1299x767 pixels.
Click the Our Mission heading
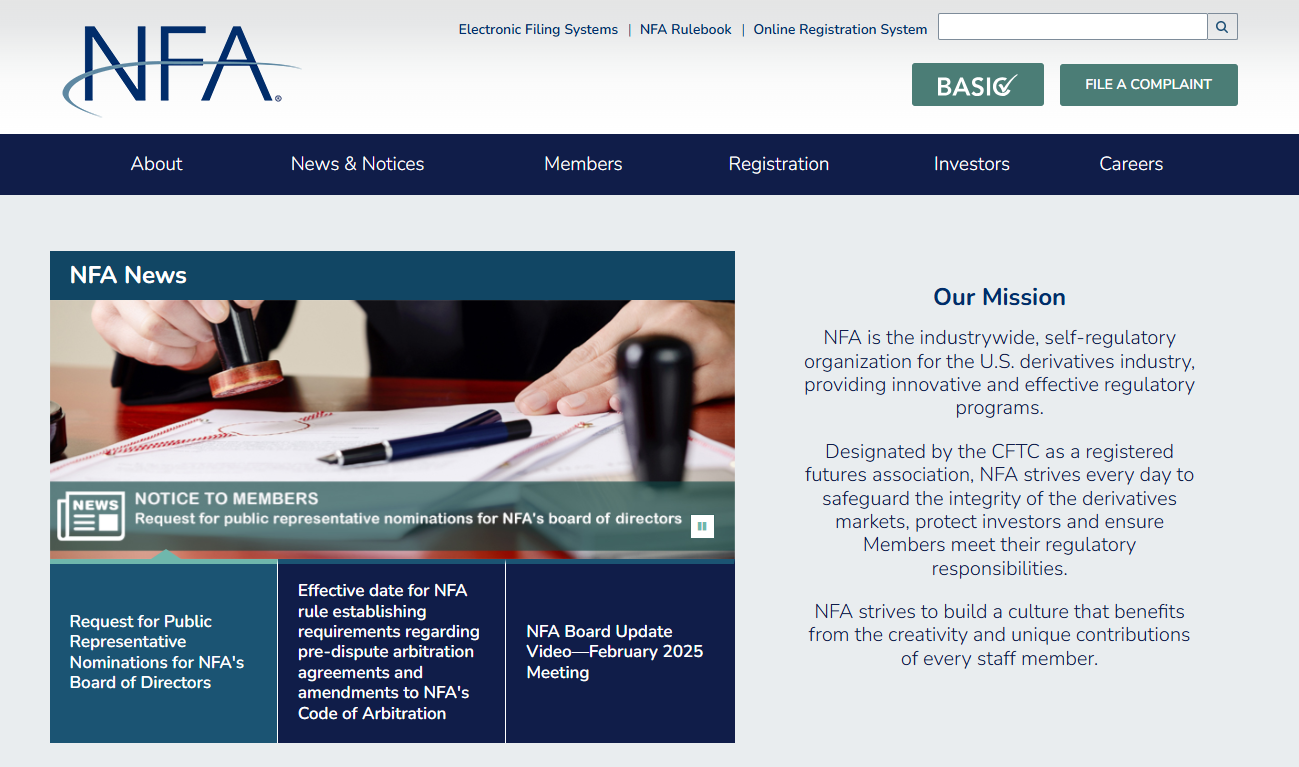(999, 297)
